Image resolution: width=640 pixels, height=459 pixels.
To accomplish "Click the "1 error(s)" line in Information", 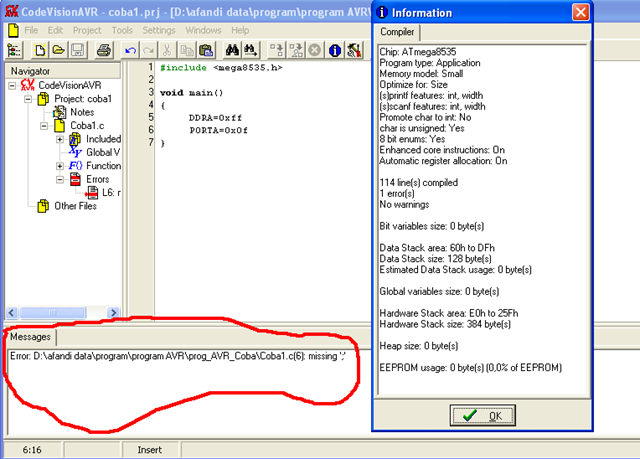I will pyautogui.click(x=397, y=193).
